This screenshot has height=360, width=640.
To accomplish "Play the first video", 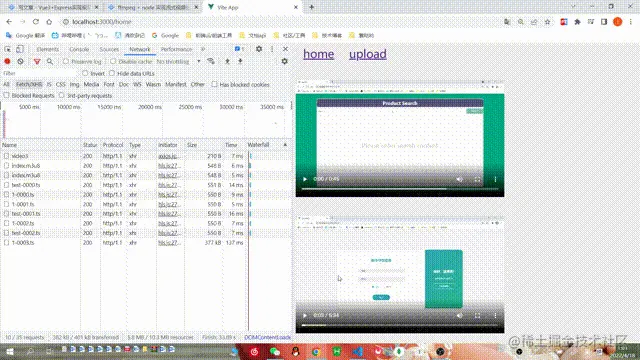I will click(x=305, y=179).
